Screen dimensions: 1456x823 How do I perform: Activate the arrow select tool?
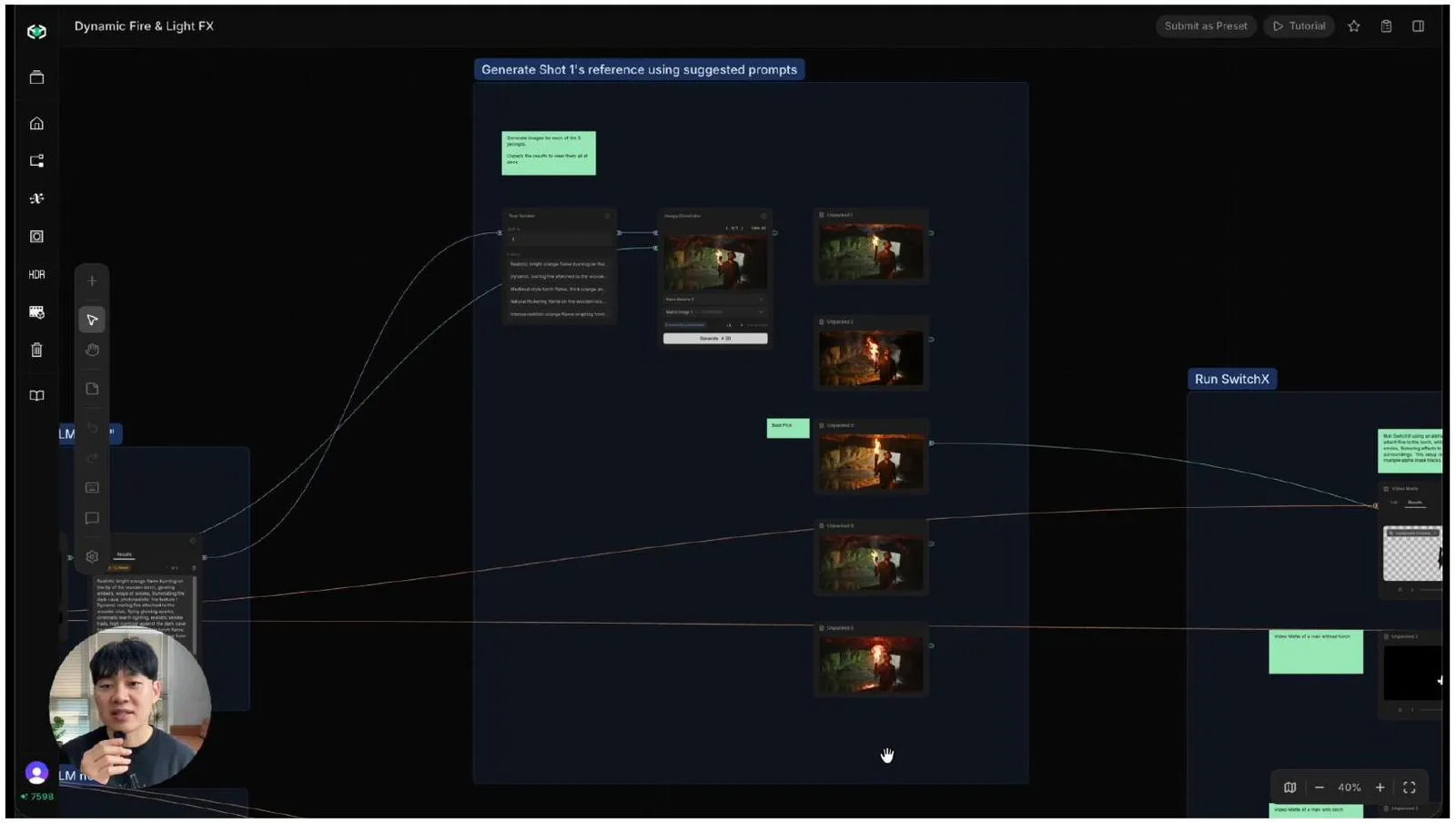pos(92,320)
